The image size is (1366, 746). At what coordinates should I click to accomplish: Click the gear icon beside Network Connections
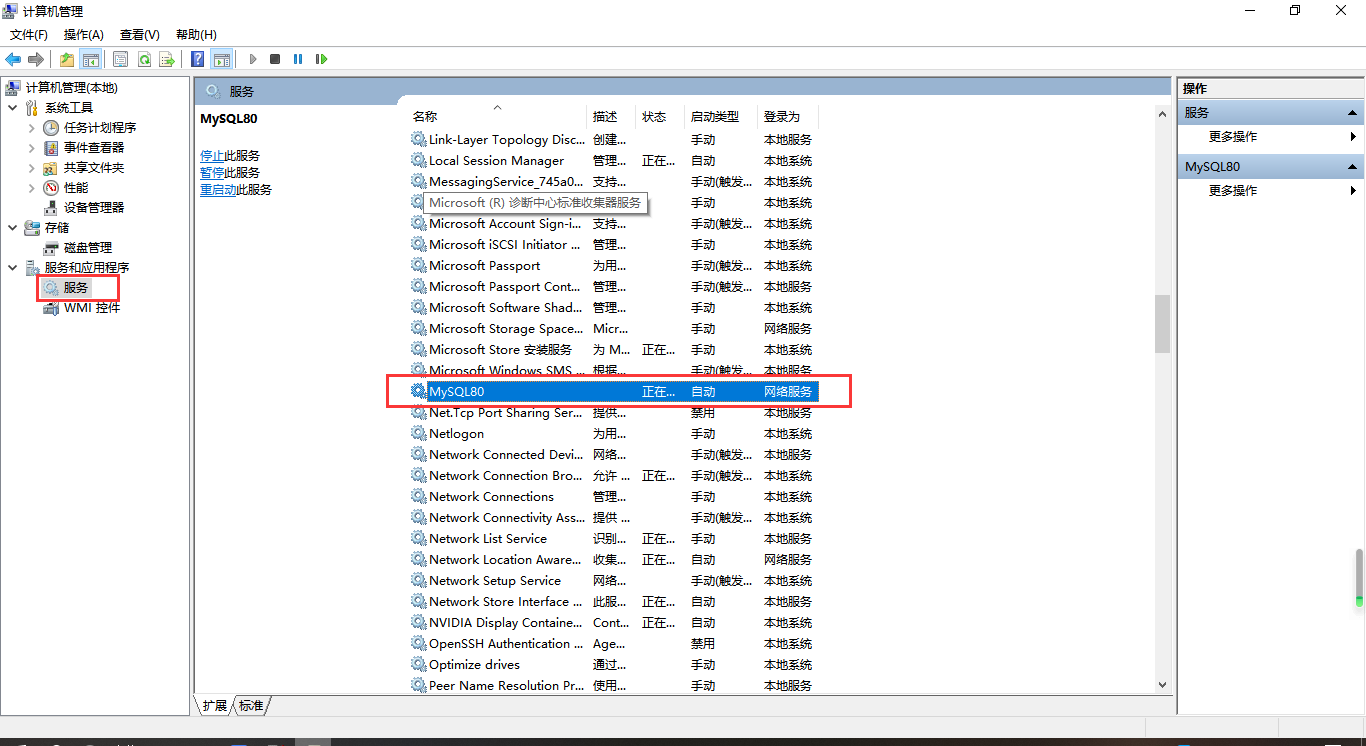click(x=418, y=496)
